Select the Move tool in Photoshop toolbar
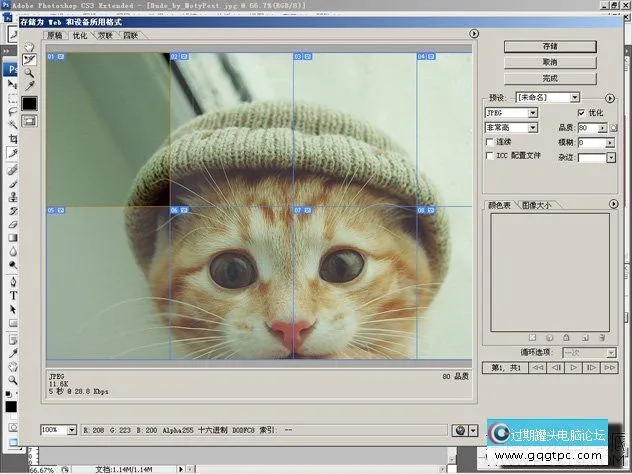The height and width of the screenshot is (474, 632). click(x=12, y=84)
